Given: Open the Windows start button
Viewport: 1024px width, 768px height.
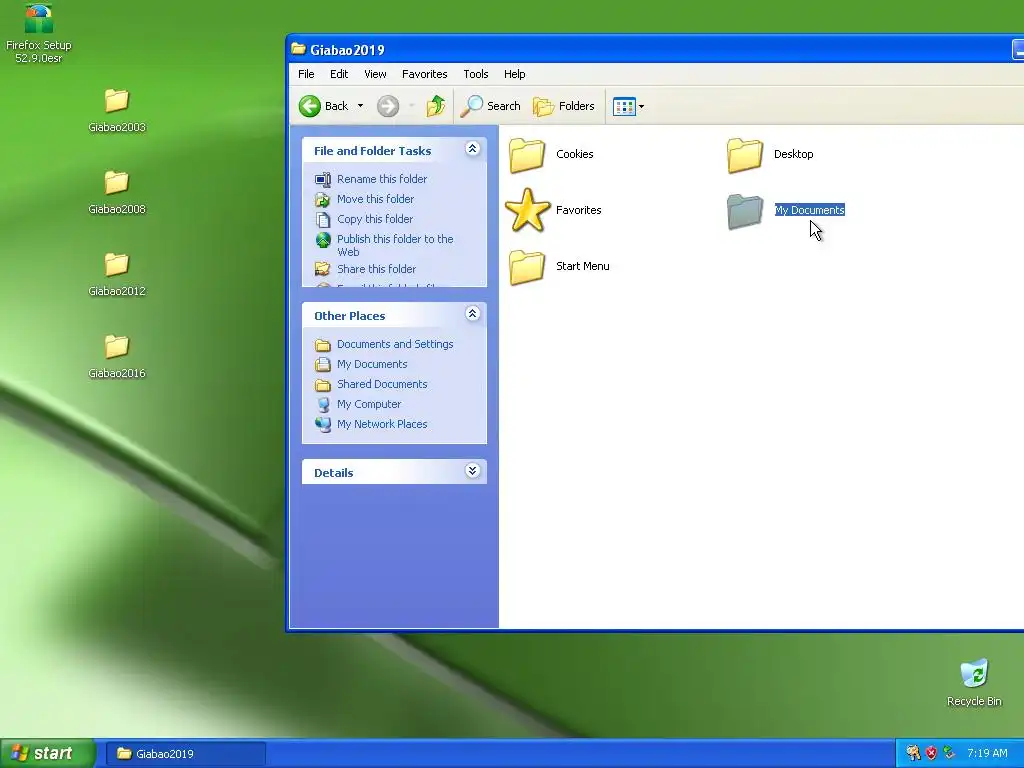Looking at the screenshot, I should tap(48, 754).
